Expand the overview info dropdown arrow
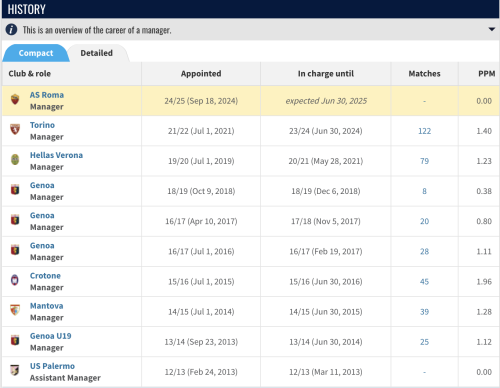500x388 pixels. click(x=492, y=29)
